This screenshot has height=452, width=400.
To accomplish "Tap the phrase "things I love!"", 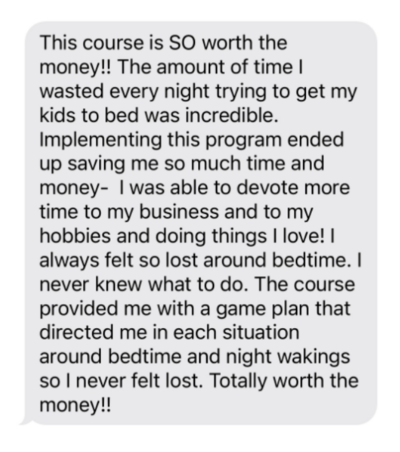I will pyautogui.click(x=268, y=236).
